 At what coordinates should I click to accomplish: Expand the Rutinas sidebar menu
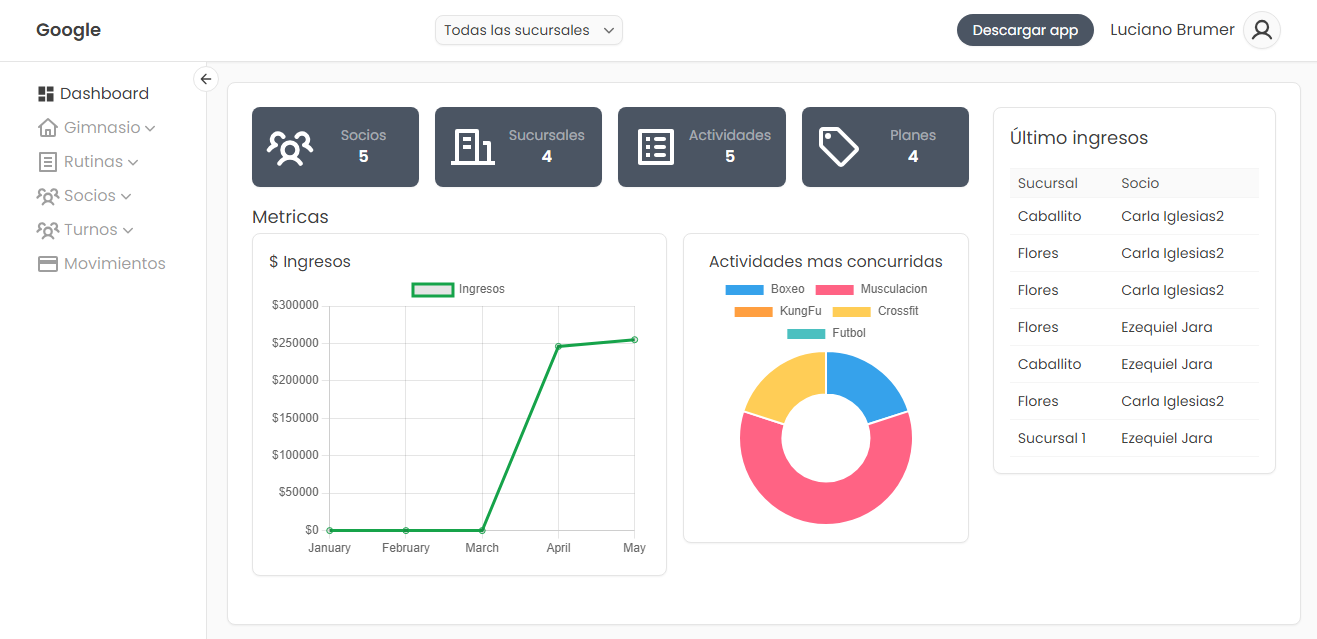(x=88, y=162)
